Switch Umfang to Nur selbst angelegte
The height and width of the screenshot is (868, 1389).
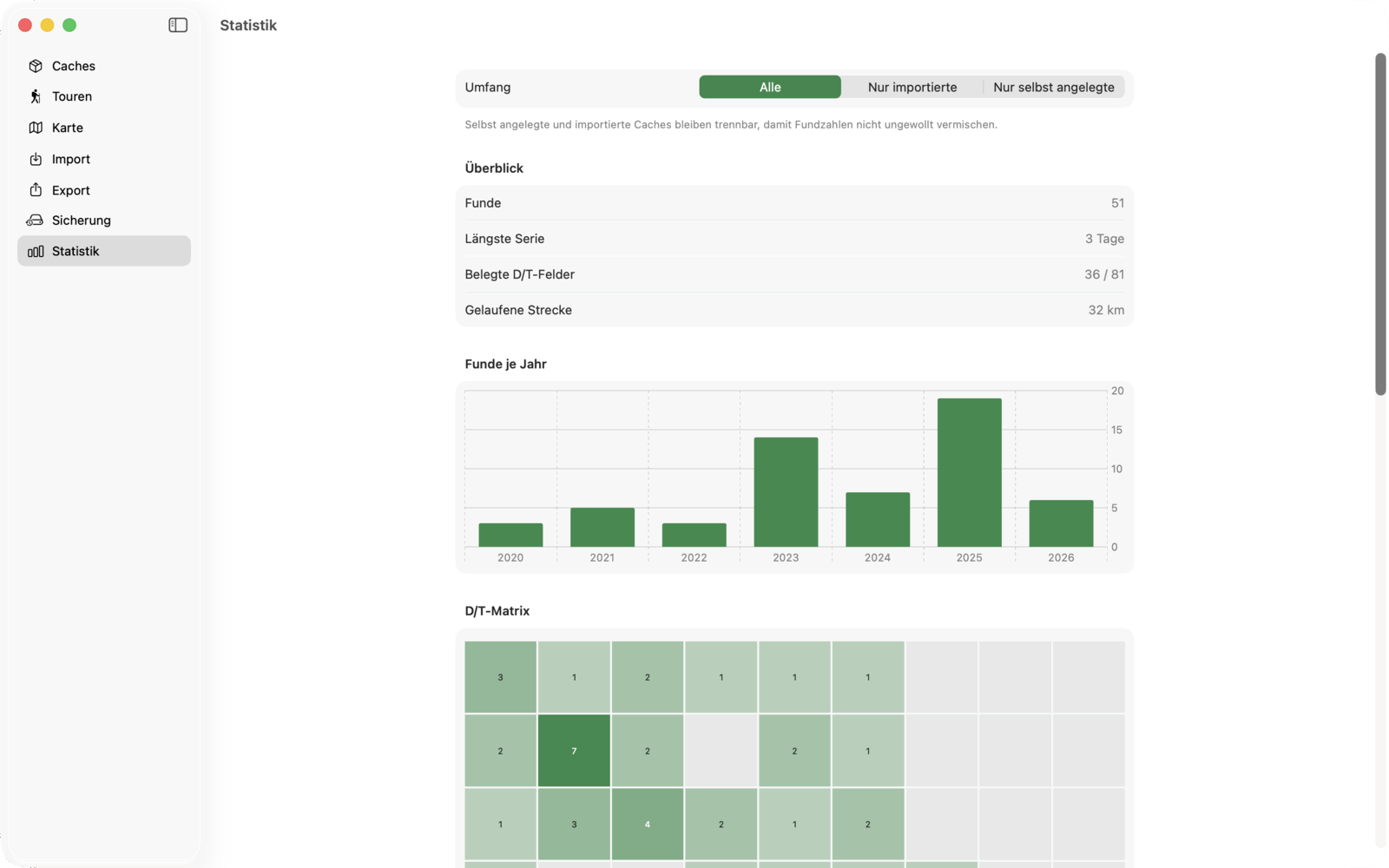pyautogui.click(x=1054, y=87)
